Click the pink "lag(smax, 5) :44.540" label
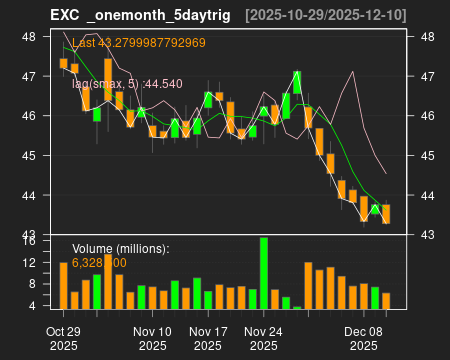 point(127,84)
